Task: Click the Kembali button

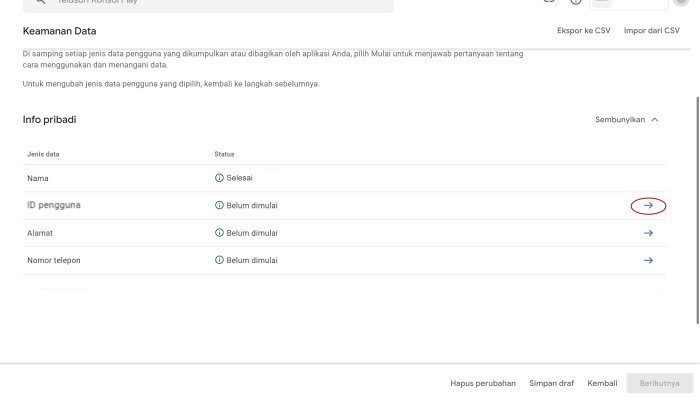Action: (x=602, y=383)
